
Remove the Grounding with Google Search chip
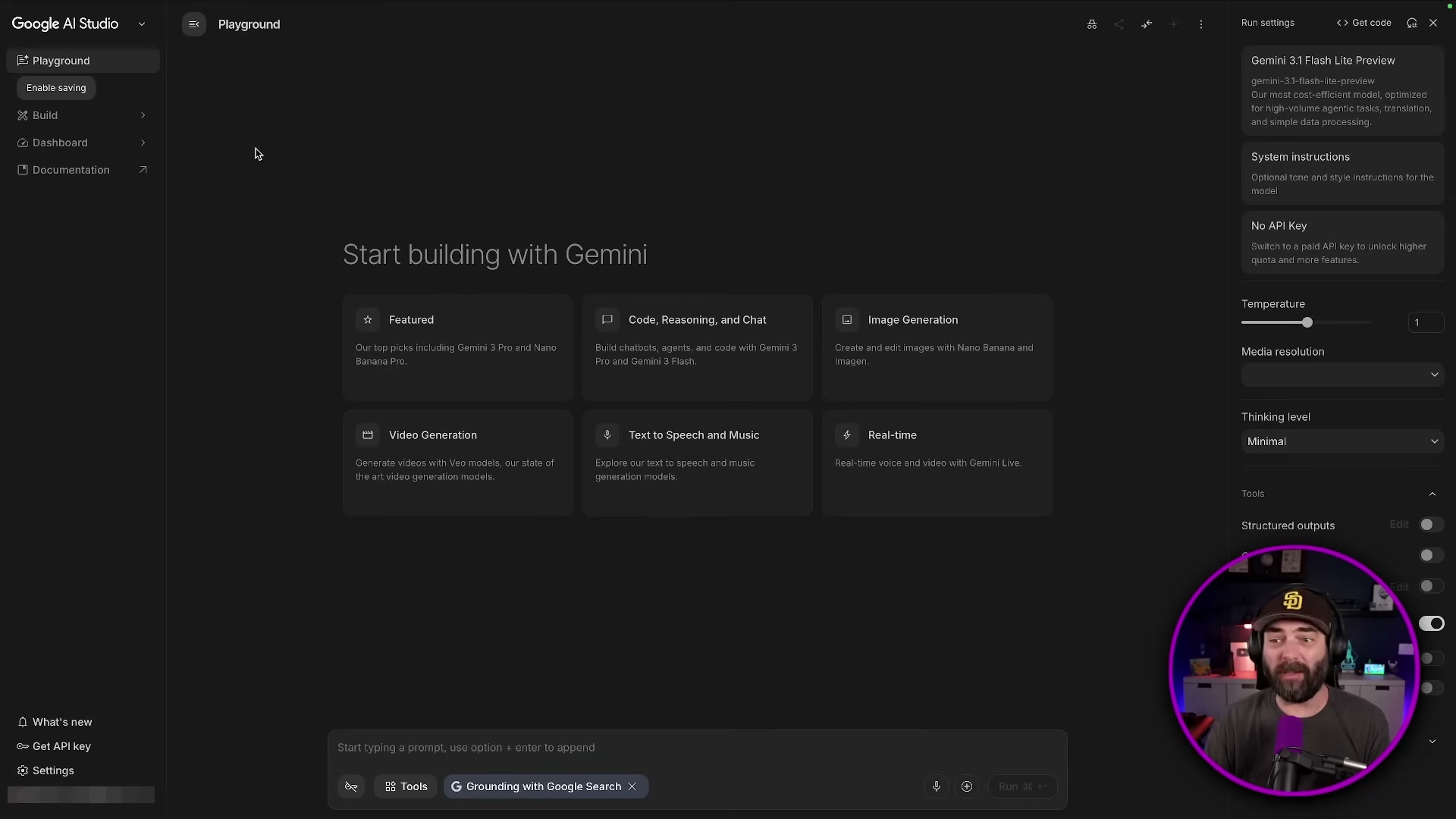point(632,786)
